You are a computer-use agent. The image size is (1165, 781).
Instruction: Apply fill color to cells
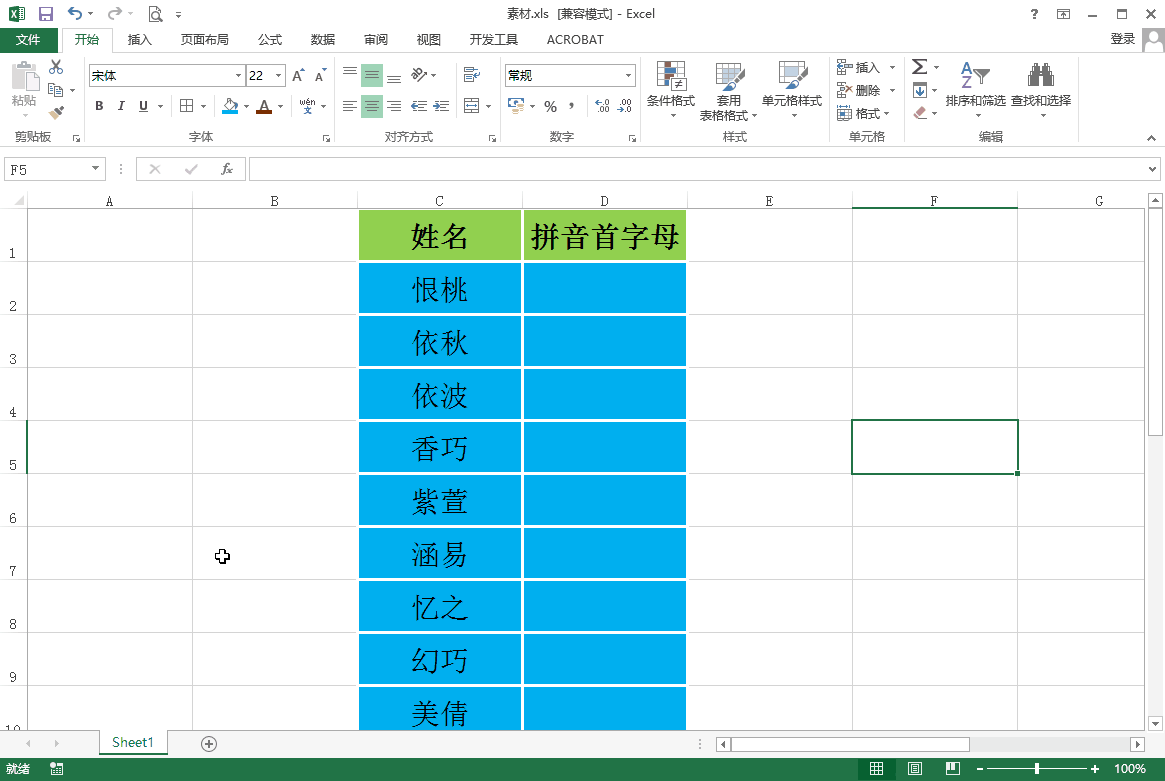pyautogui.click(x=230, y=106)
